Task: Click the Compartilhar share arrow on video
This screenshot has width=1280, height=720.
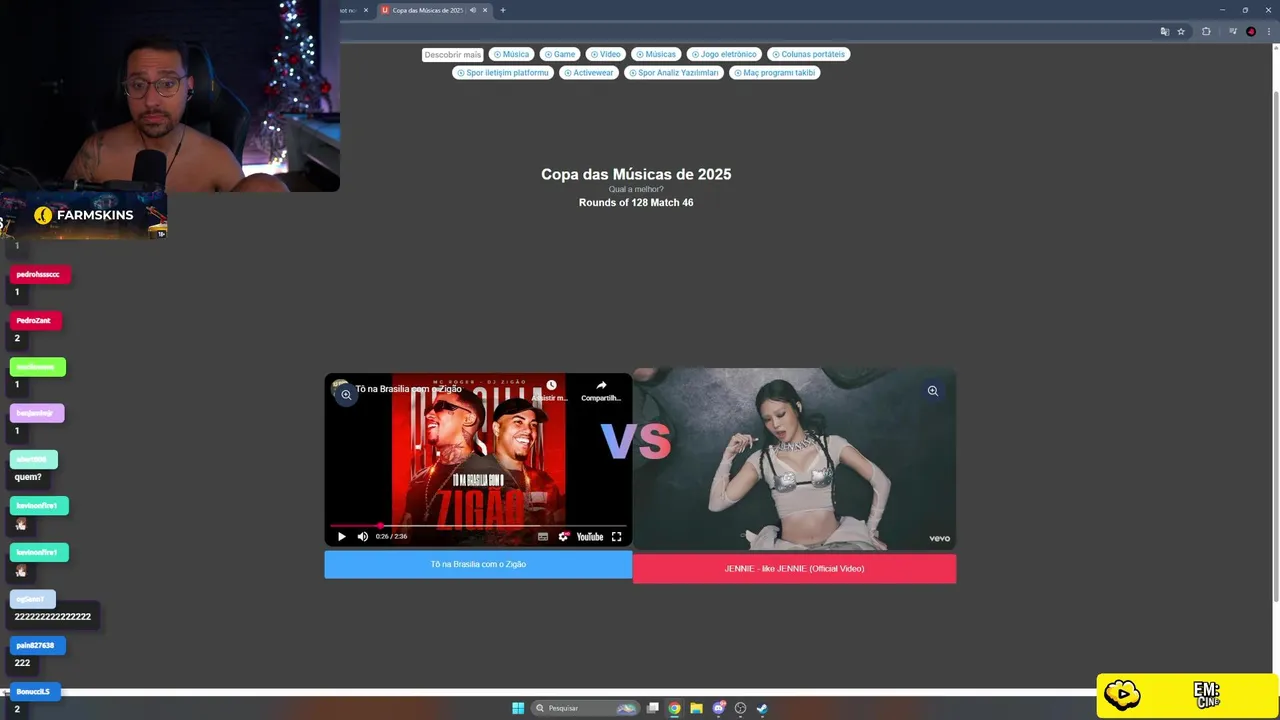Action: pyautogui.click(x=601, y=385)
